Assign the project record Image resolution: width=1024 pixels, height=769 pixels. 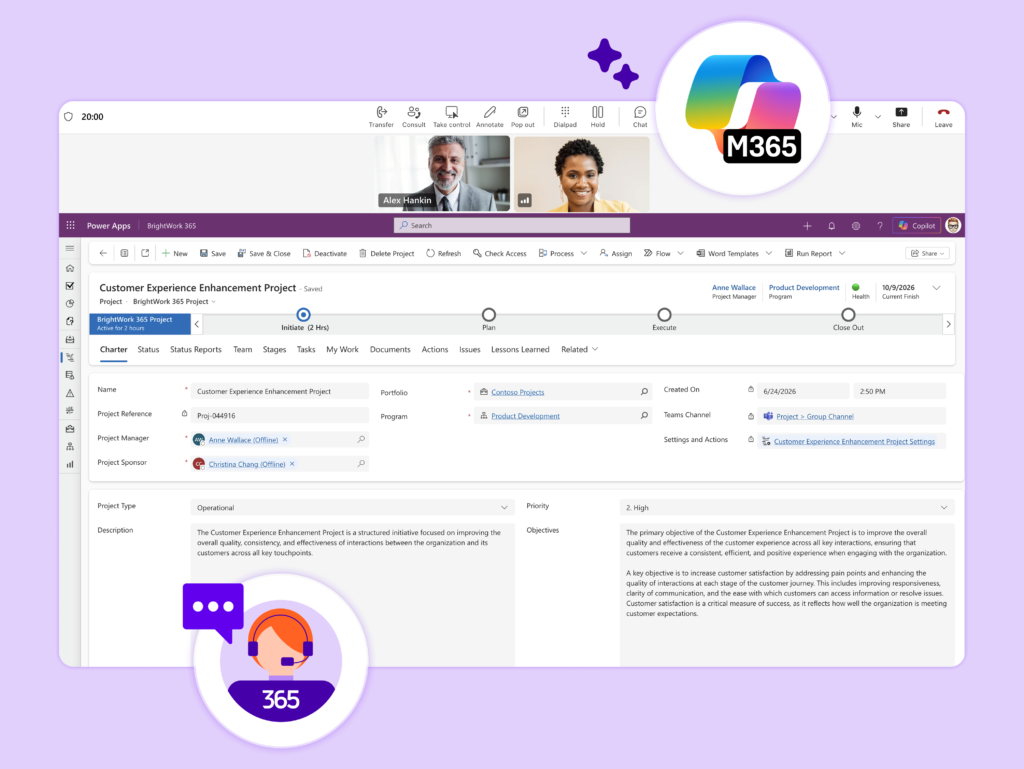coord(615,253)
